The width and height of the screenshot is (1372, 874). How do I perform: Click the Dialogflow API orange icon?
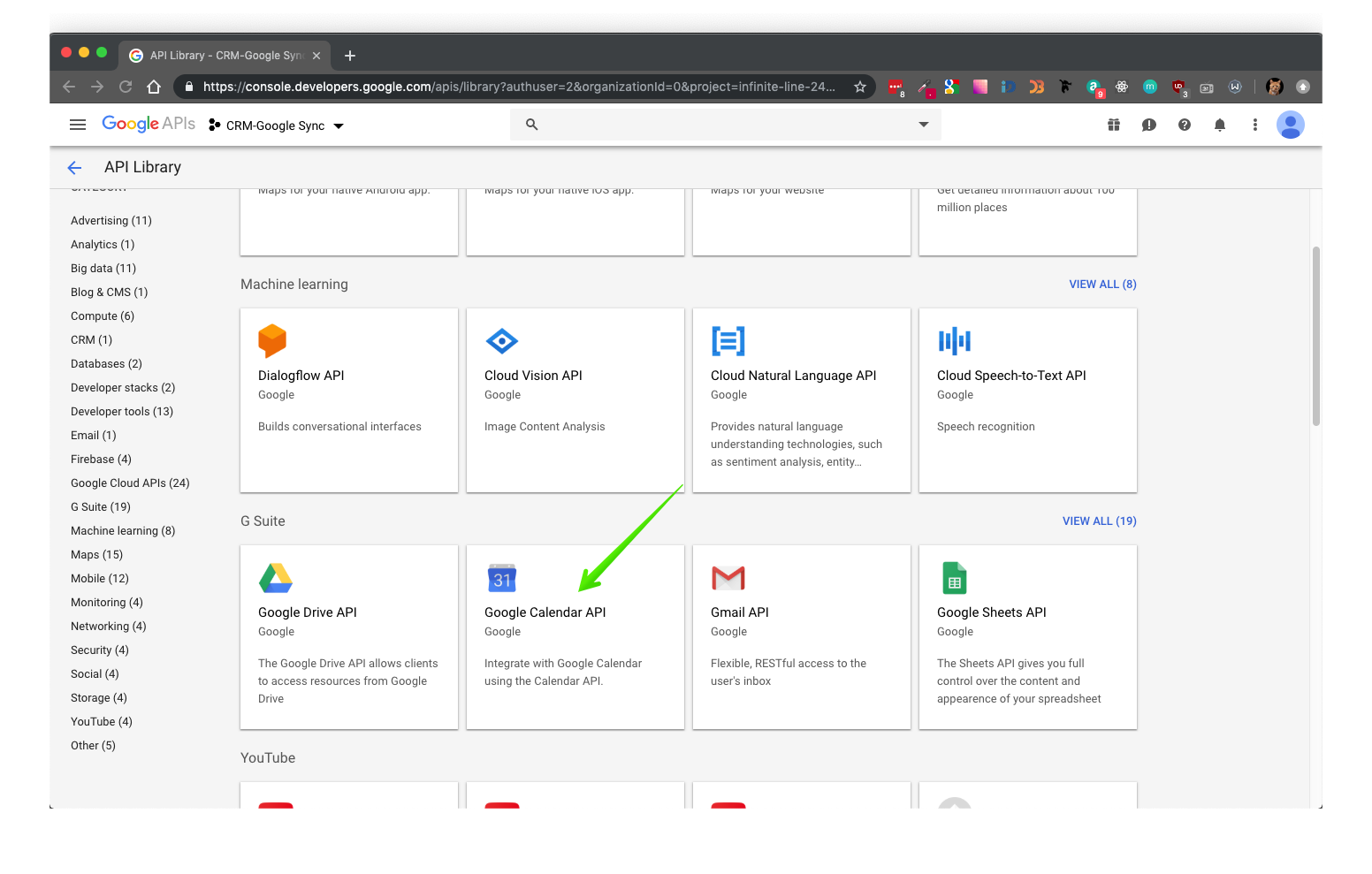tap(272, 341)
